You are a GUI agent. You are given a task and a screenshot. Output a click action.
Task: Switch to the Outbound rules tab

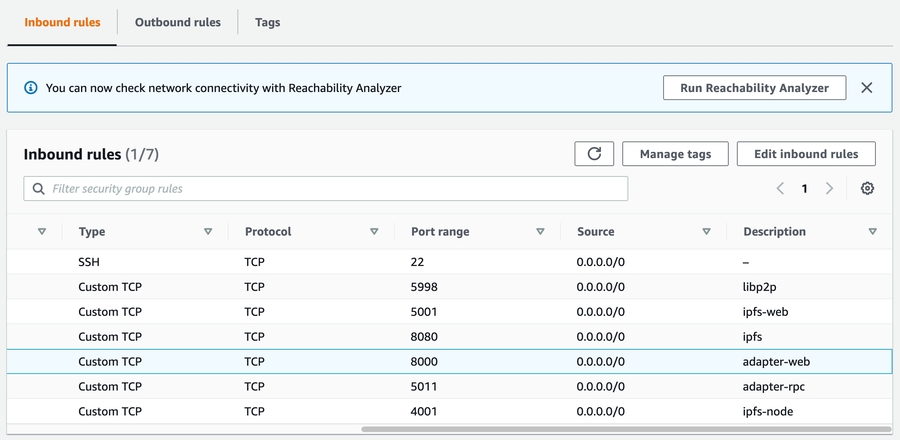(x=177, y=22)
